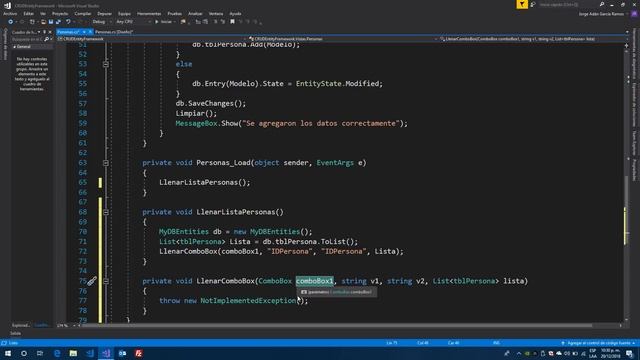Image resolution: width=640 pixels, height=360 pixels.
Task: Collapse the LlenarComboBox method at line 75
Action: click(x=106, y=281)
